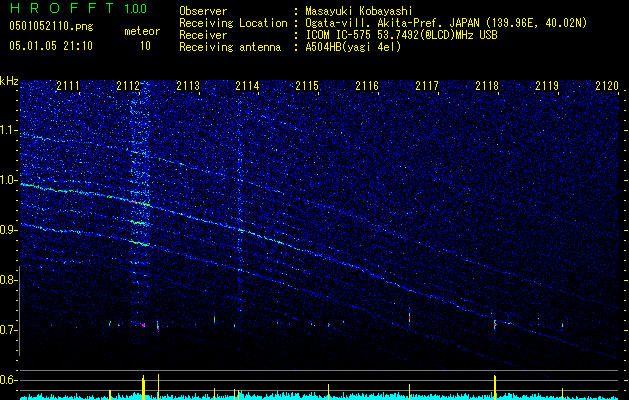629x400 pixels.
Task: Click the HROFFT 1.0.0 title text
Action: tap(78, 8)
